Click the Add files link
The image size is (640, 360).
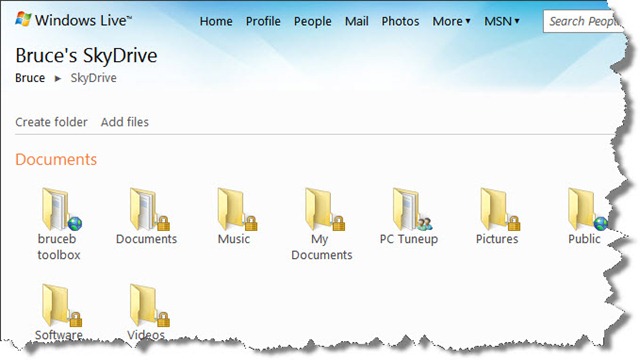124,122
